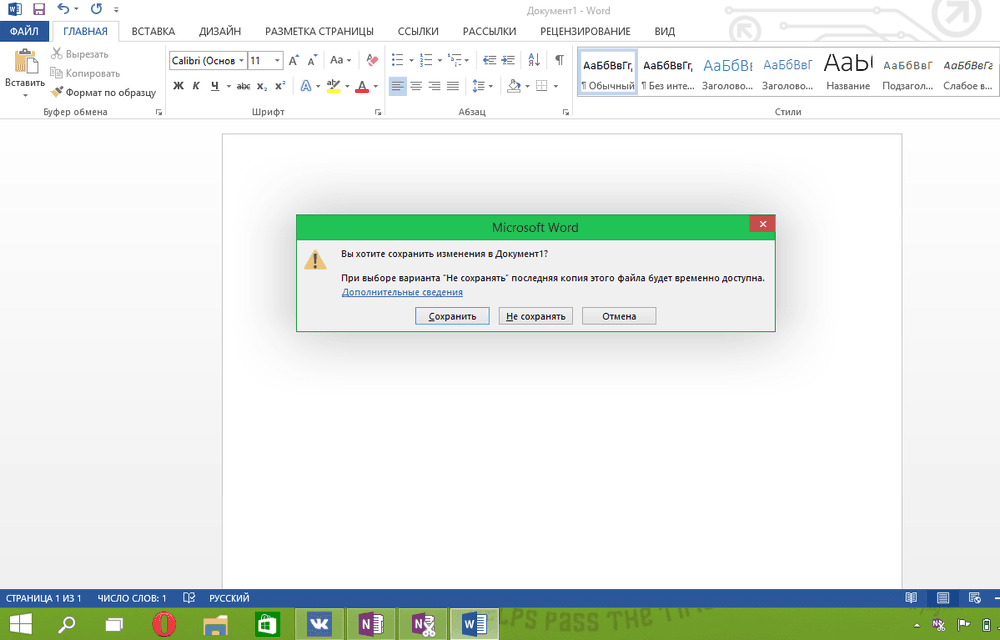Click Cut (Вырезать) scissors icon
This screenshot has width=1000, height=640.
coord(57,54)
